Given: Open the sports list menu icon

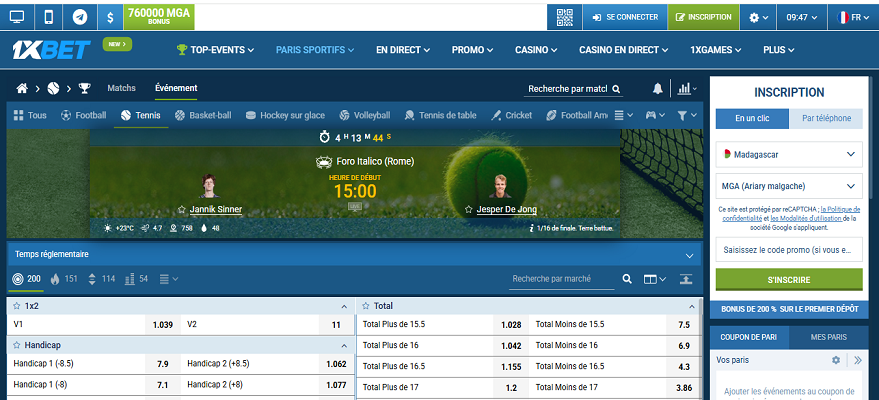Looking at the screenshot, I should tap(623, 115).
